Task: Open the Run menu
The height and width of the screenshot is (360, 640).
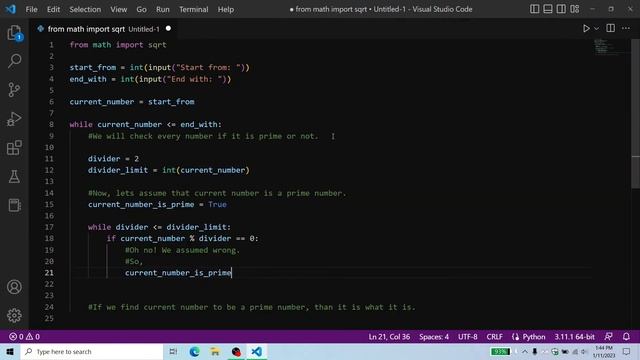Action: coord(162,9)
